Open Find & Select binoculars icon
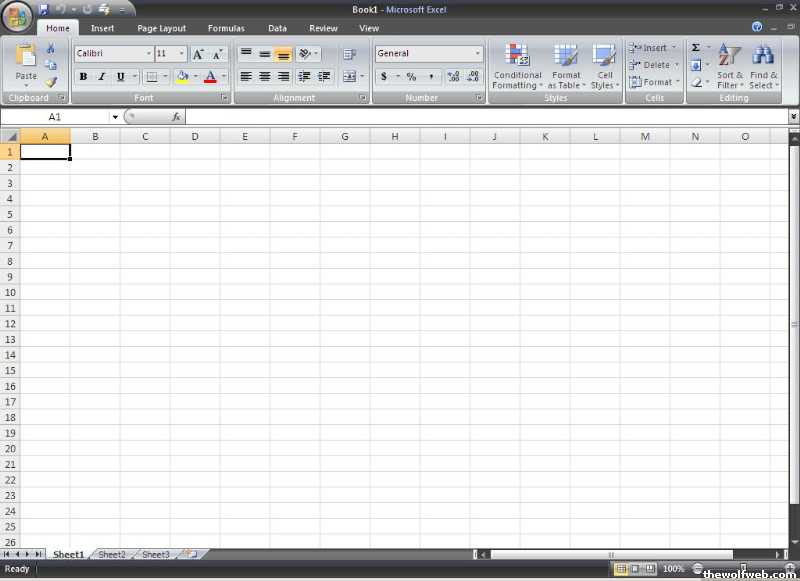The image size is (800, 581). click(763, 67)
